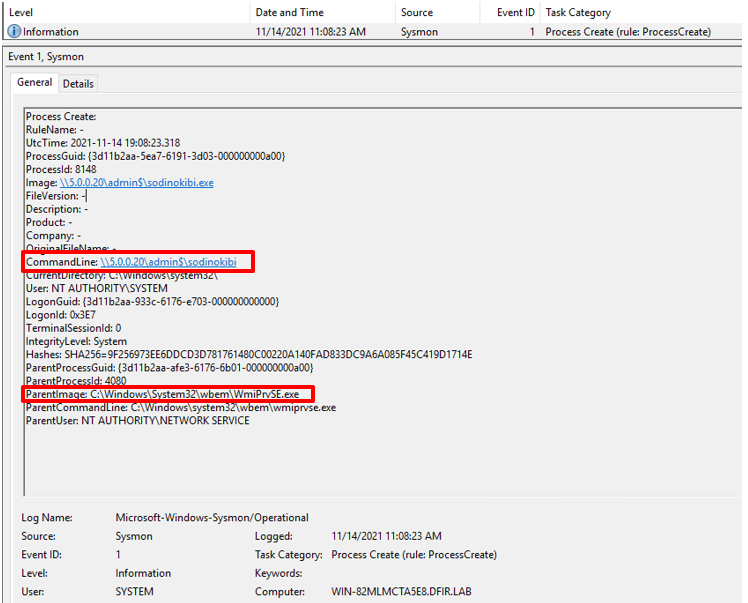Click the Process Create: heading line
Viewport: 748px width, 603px height.
(61, 116)
